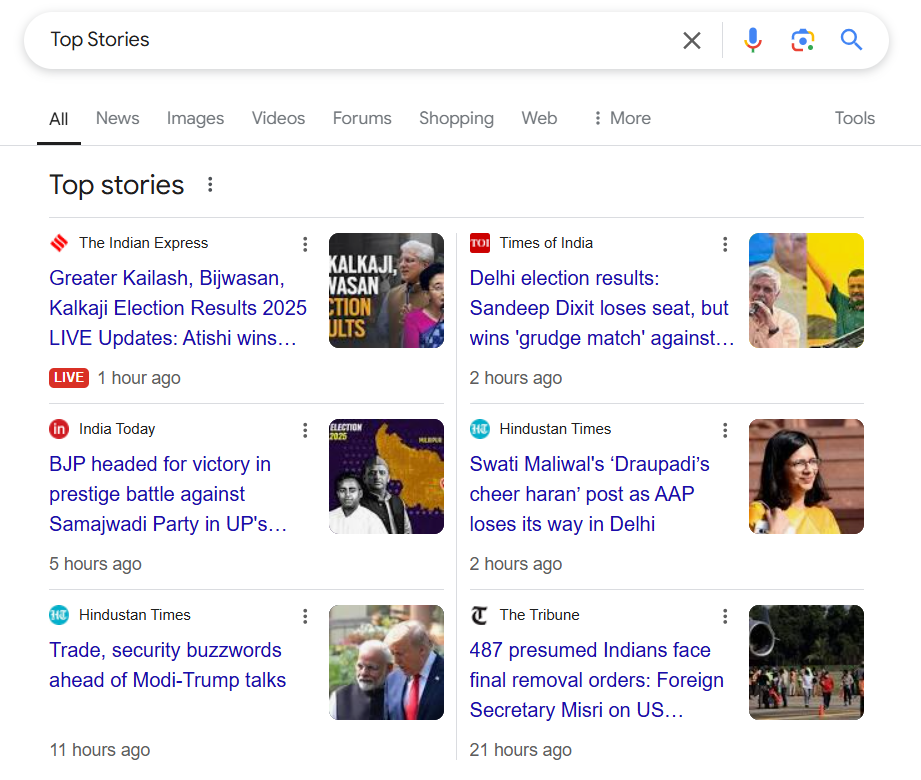Click the Top stories section heading
Viewport: 921px width, 780px height.
point(116,186)
